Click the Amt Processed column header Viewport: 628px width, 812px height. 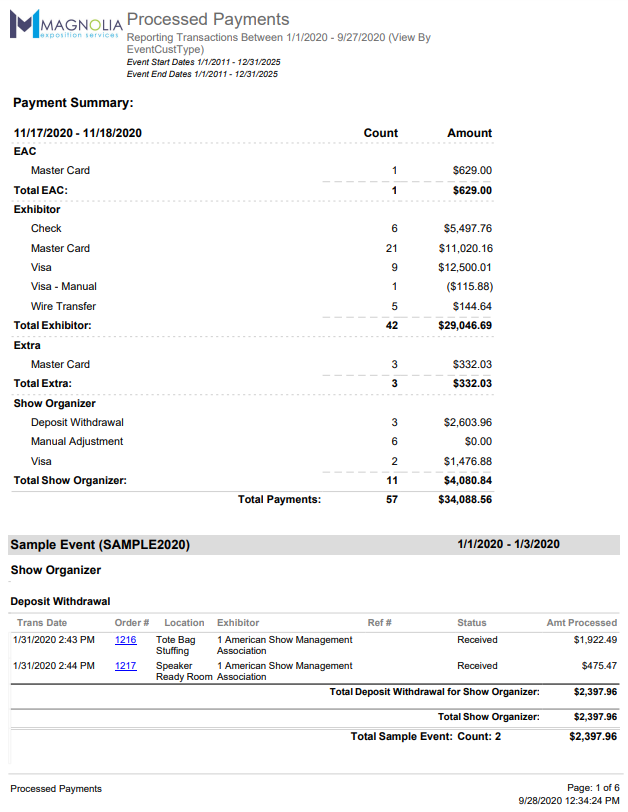pyautogui.click(x=581, y=623)
